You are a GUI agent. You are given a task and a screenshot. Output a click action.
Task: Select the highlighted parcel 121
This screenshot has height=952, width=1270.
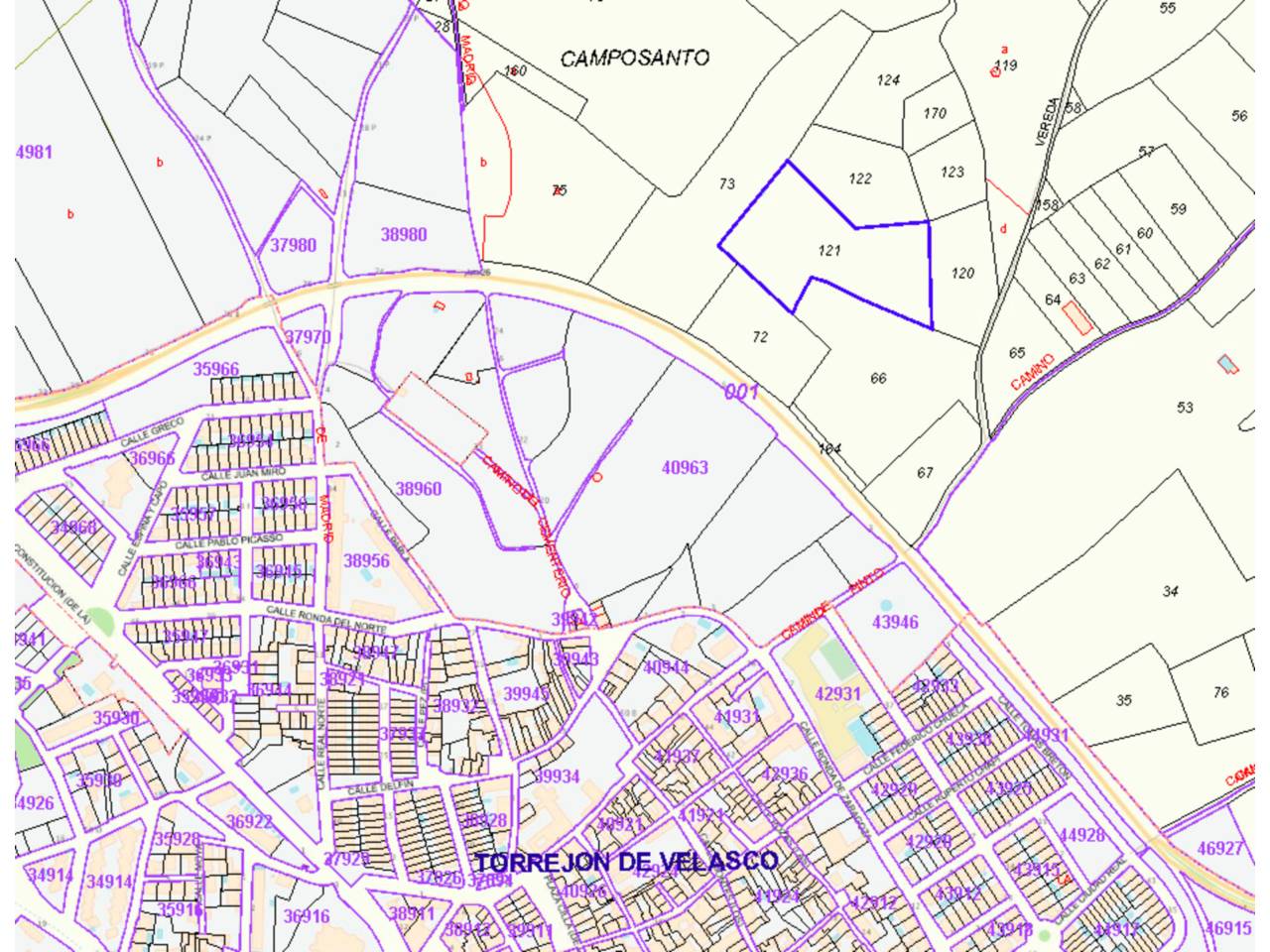(x=829, y=250)
